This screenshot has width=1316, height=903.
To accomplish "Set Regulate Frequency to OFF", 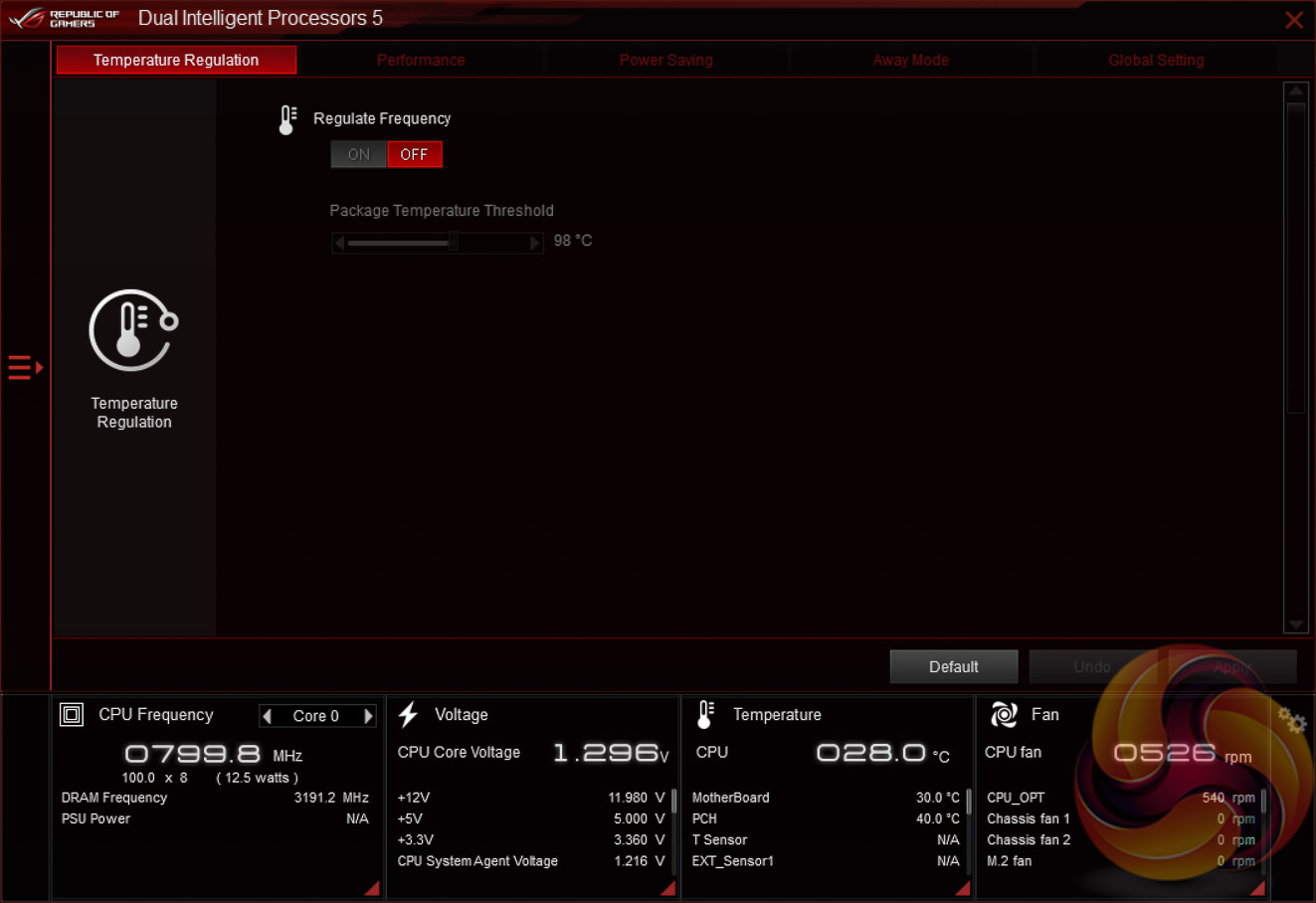I will 414,155.
